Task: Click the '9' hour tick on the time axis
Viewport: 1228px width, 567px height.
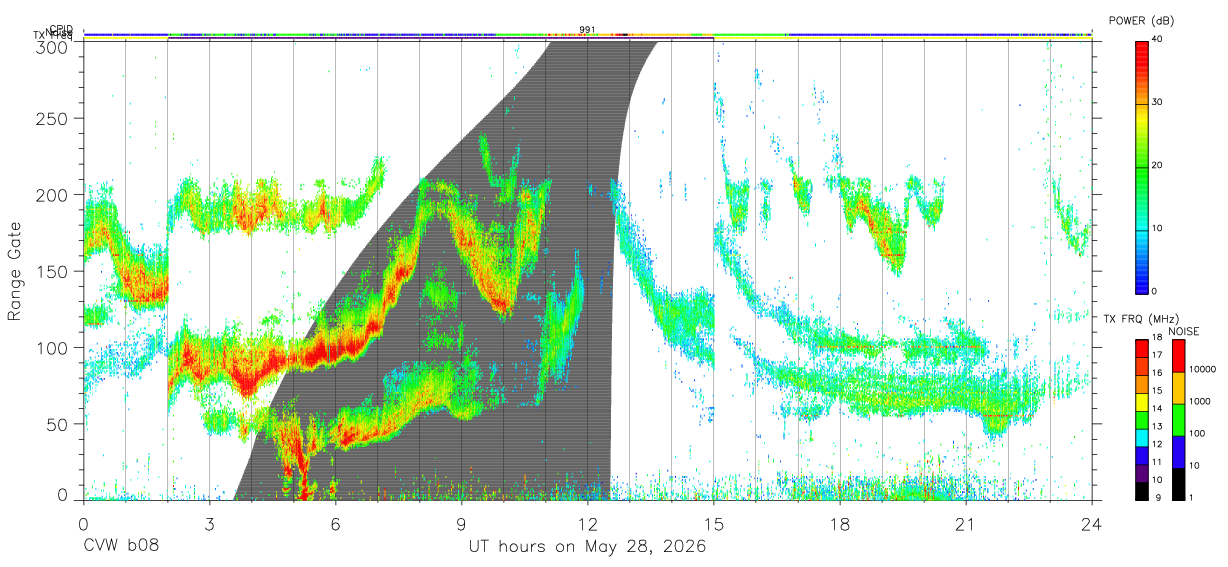Action: [461, 523]
